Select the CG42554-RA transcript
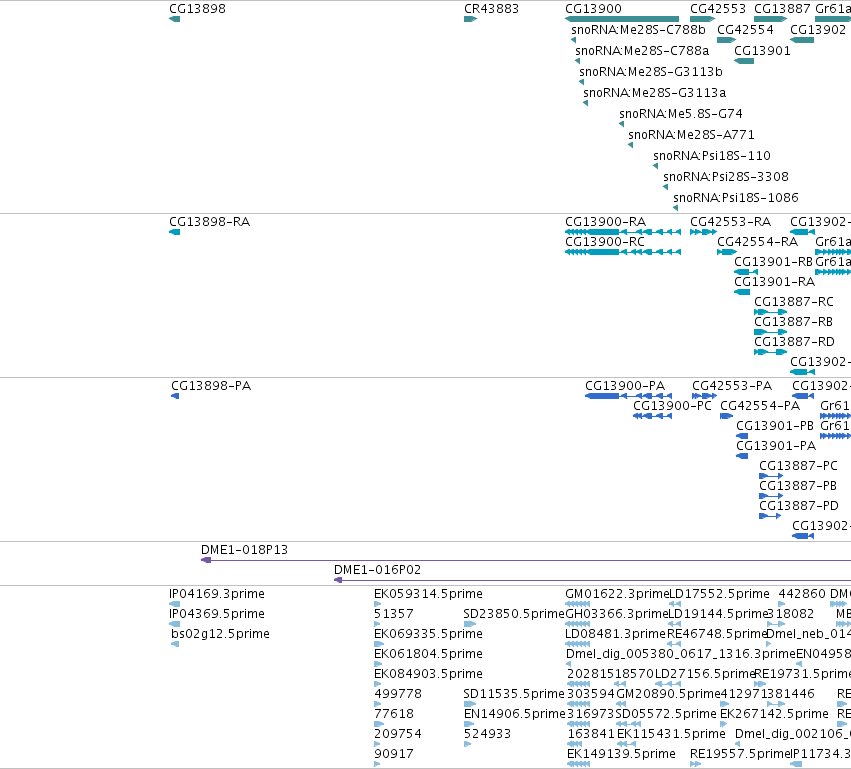851x769 pixels. click(x=727, y=252)
